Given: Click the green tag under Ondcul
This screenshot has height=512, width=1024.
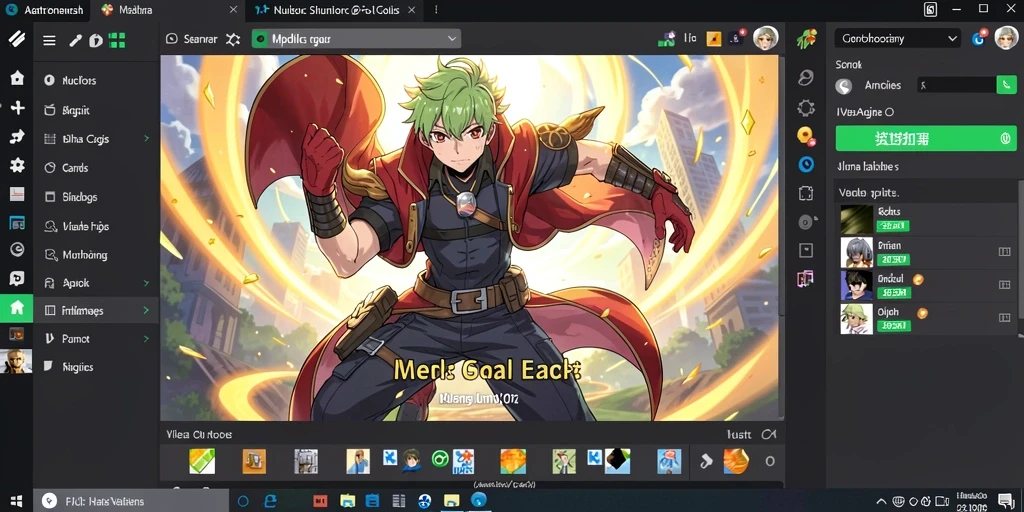Looking at the screenshot, I should 892,293.
